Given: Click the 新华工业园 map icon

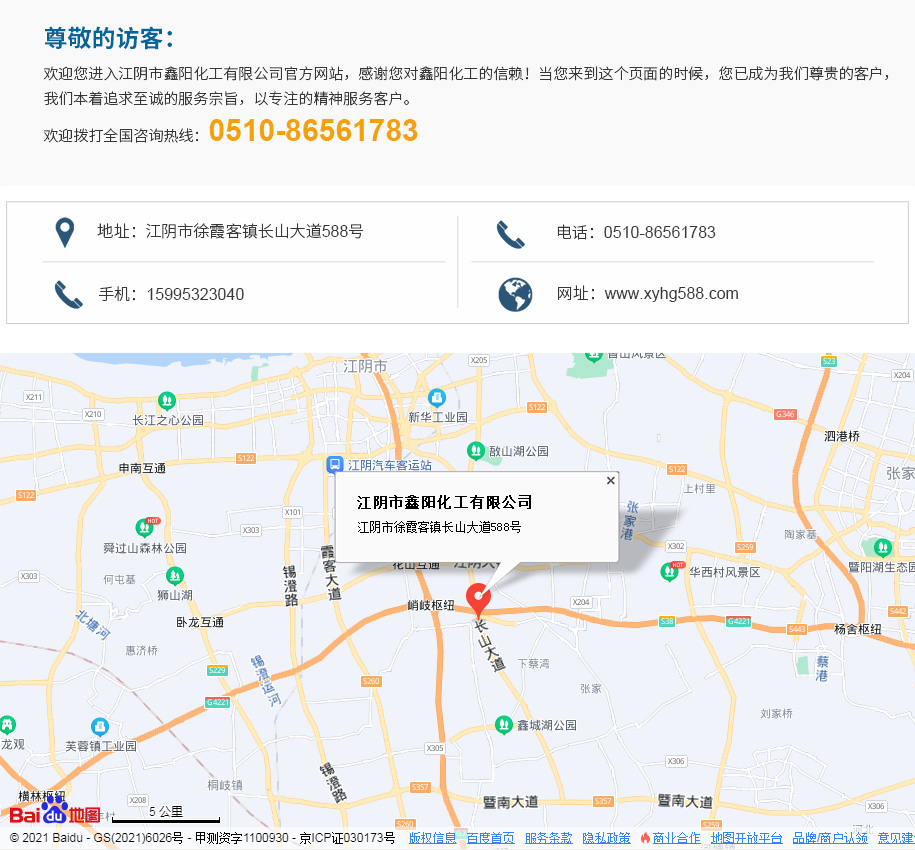Looking at the screenshot, I should (x=436, y=398).
